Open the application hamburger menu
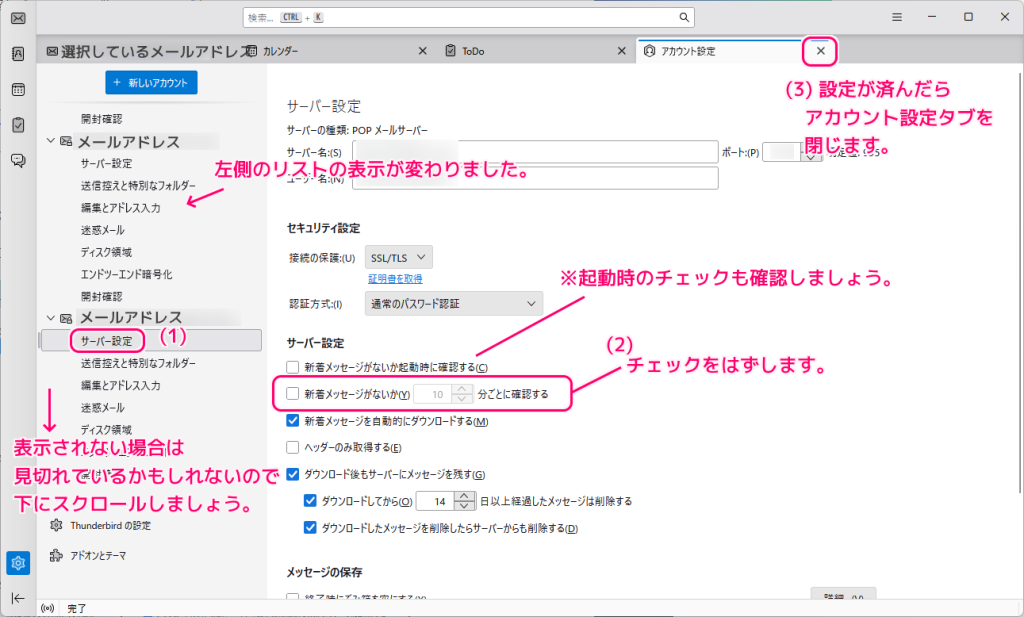The height and width of the screenshot is (617, 1024). tap(896, 17)
